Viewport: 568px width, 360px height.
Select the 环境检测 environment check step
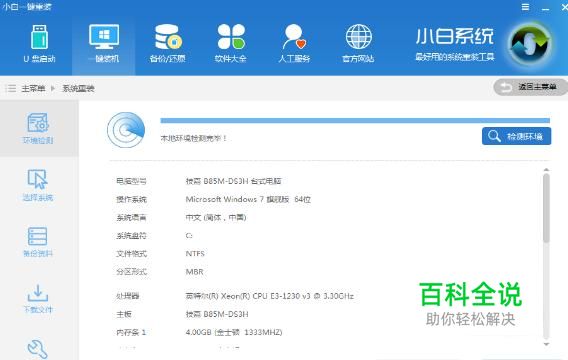coord(38,128)
